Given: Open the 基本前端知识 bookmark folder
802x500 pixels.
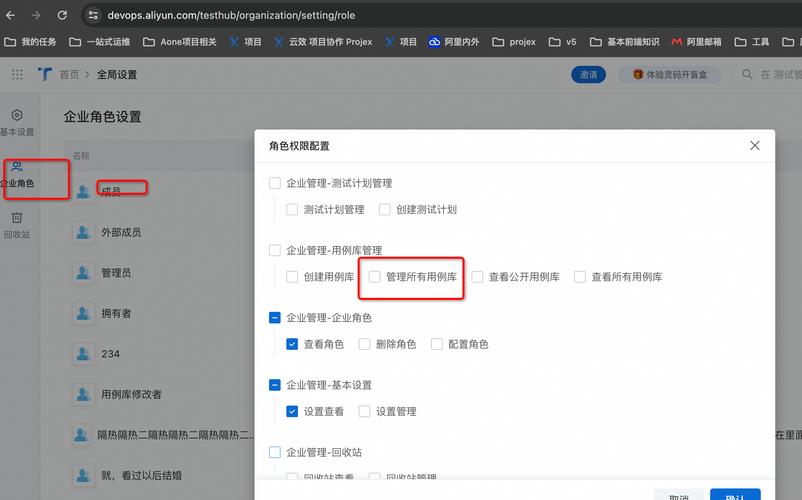Looking at the screenshot, I should pos(625,42).
